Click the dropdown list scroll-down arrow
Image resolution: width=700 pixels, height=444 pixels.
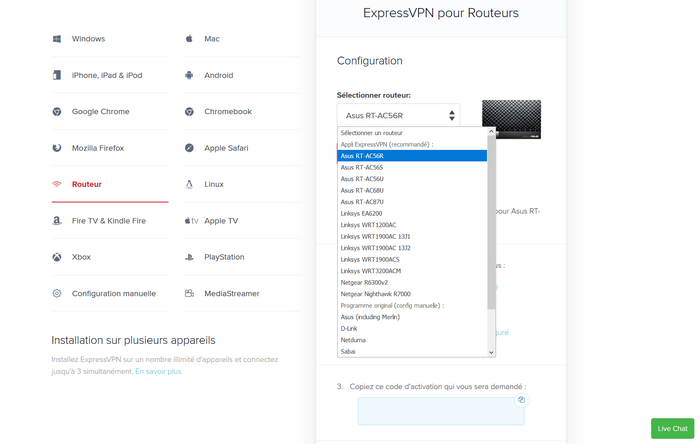pos(491,353)
